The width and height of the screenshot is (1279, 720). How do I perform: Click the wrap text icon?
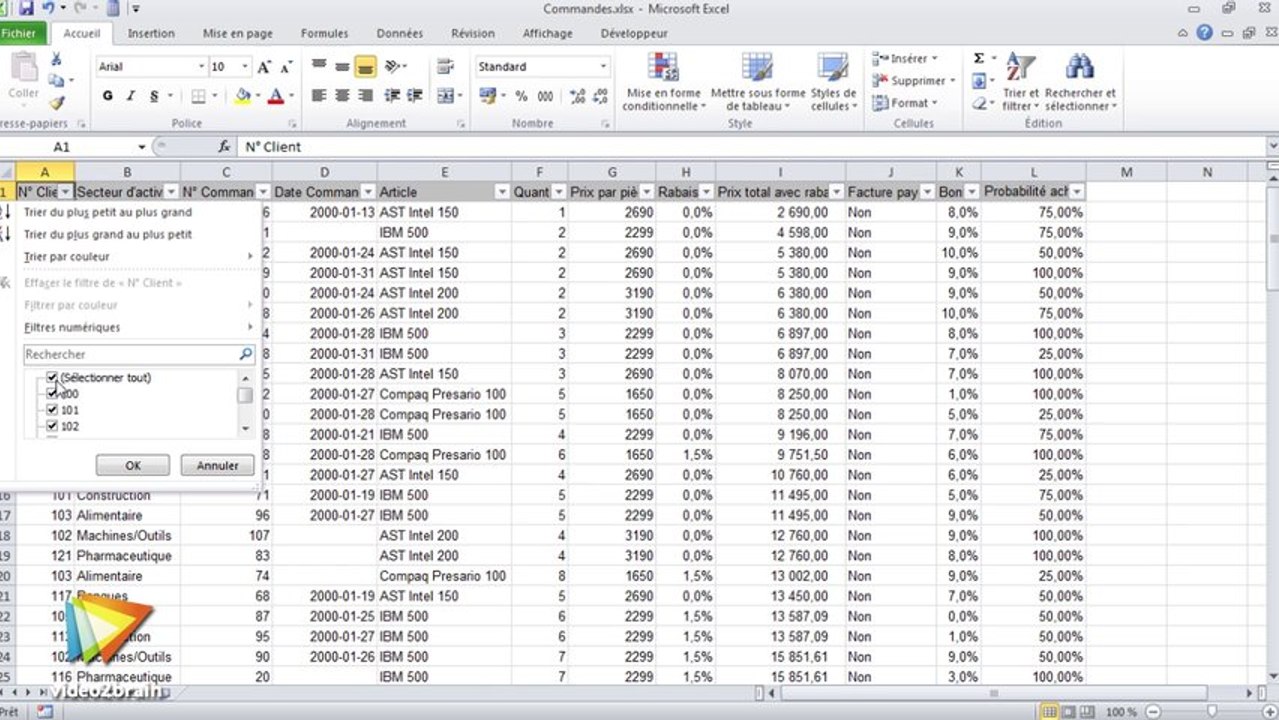[x=446, y=67]
